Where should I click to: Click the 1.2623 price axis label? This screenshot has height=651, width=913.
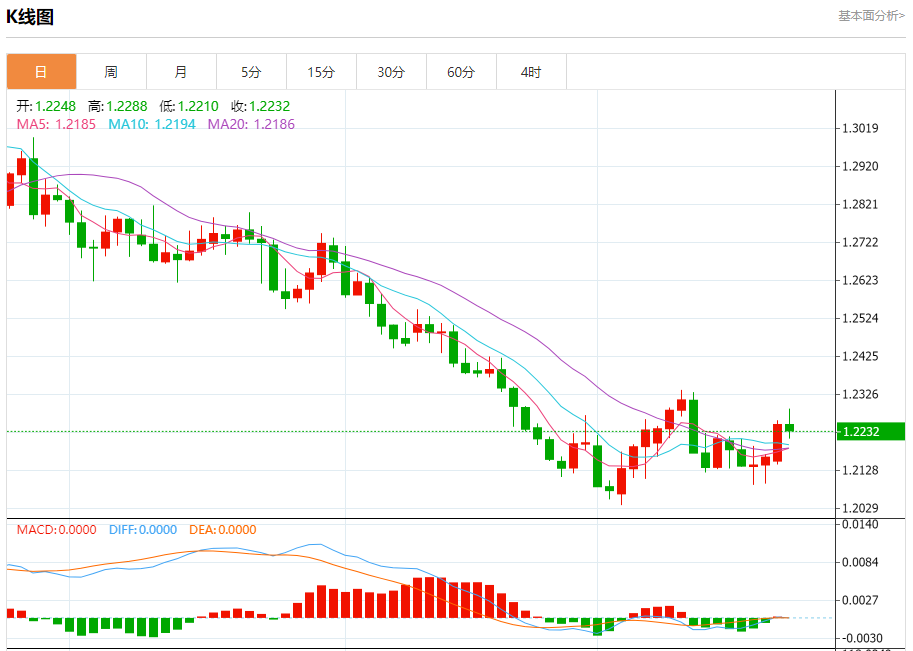click(861, 280)
